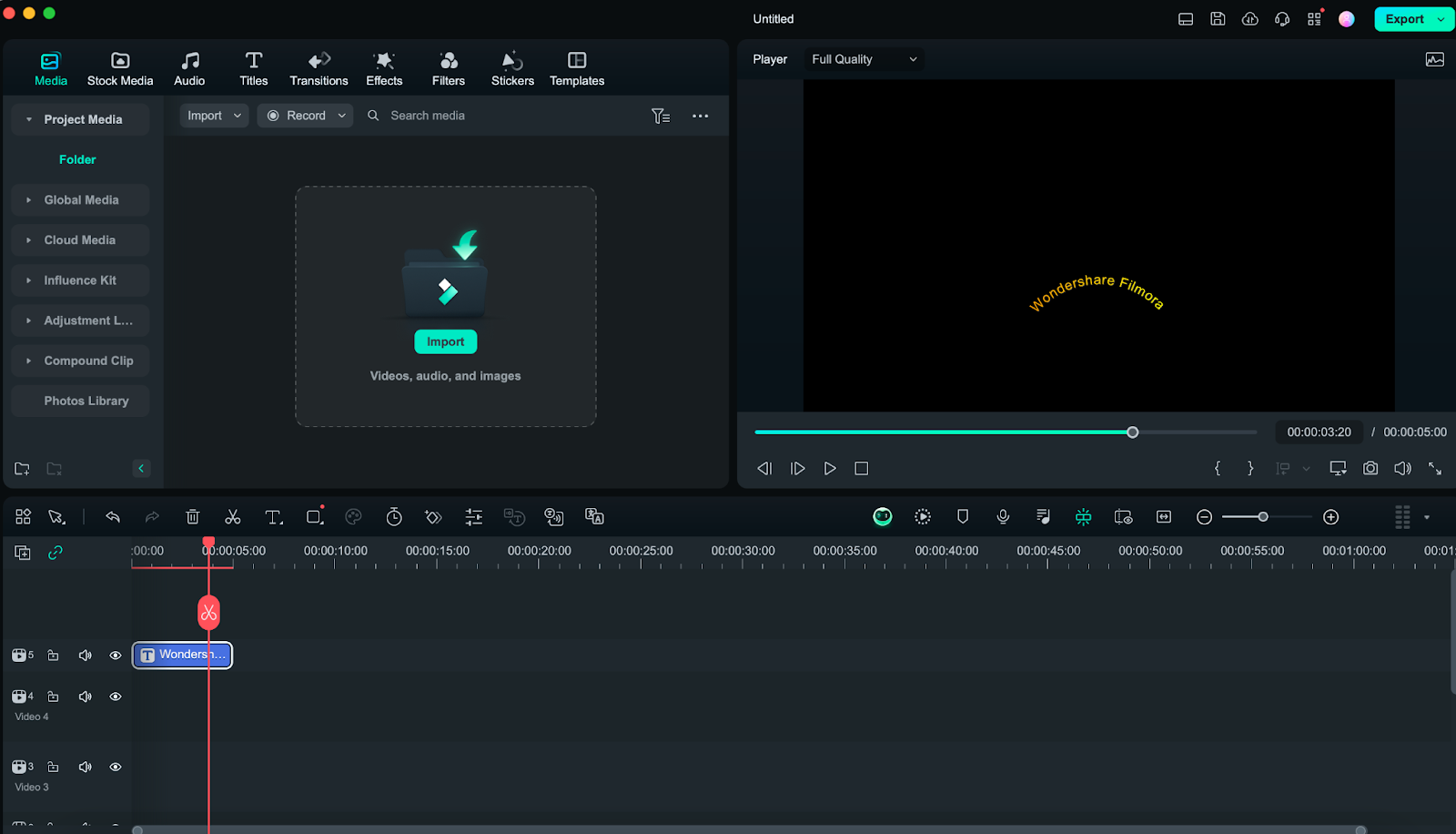Click the play button in player
Screen dimensions: 1456x834
[x=830, y=468]
